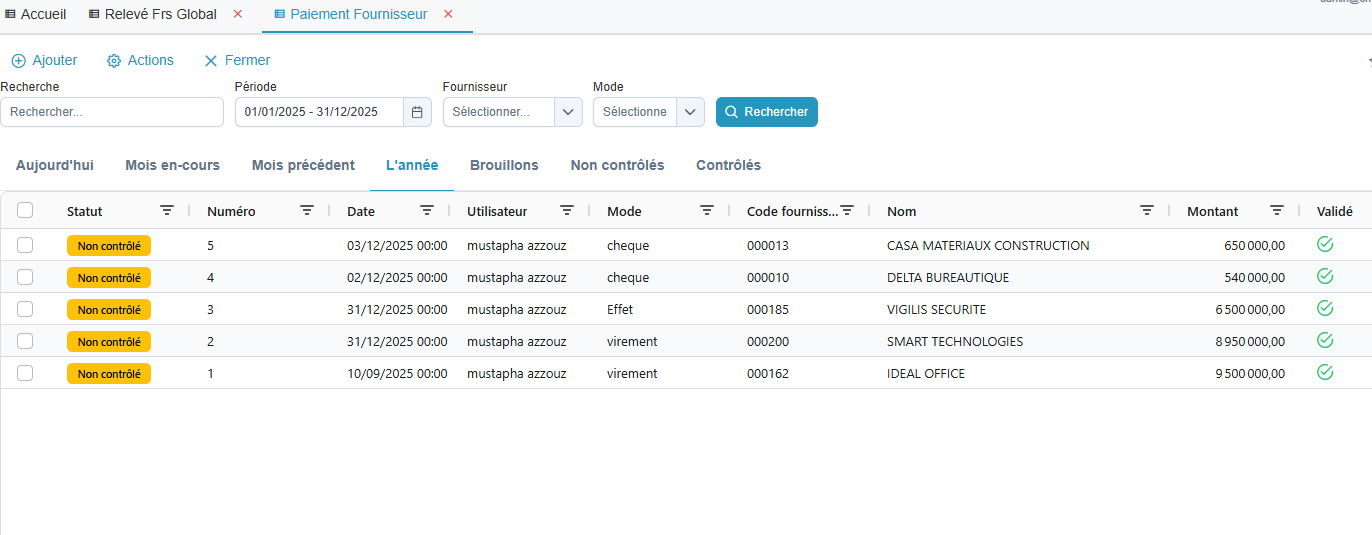Expand the Fournisseur dropdown
The width and height of the screenshot is (1372, 535).
point(568,112)
